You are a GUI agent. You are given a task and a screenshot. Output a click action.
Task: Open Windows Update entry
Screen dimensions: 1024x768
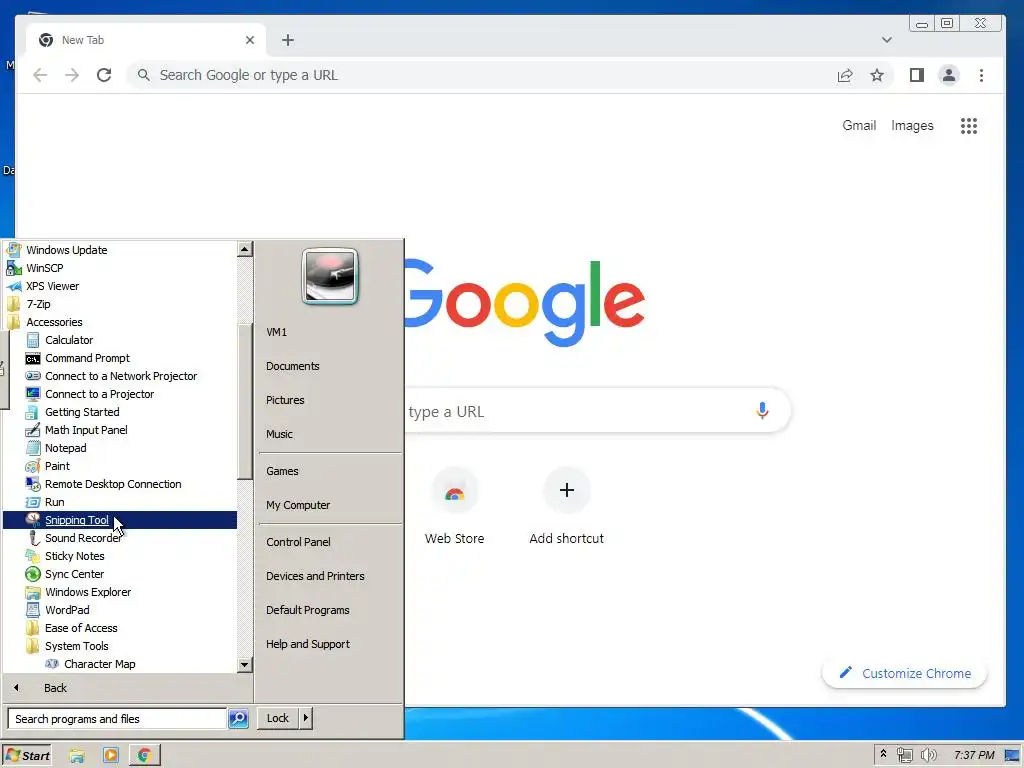(66, 250)
